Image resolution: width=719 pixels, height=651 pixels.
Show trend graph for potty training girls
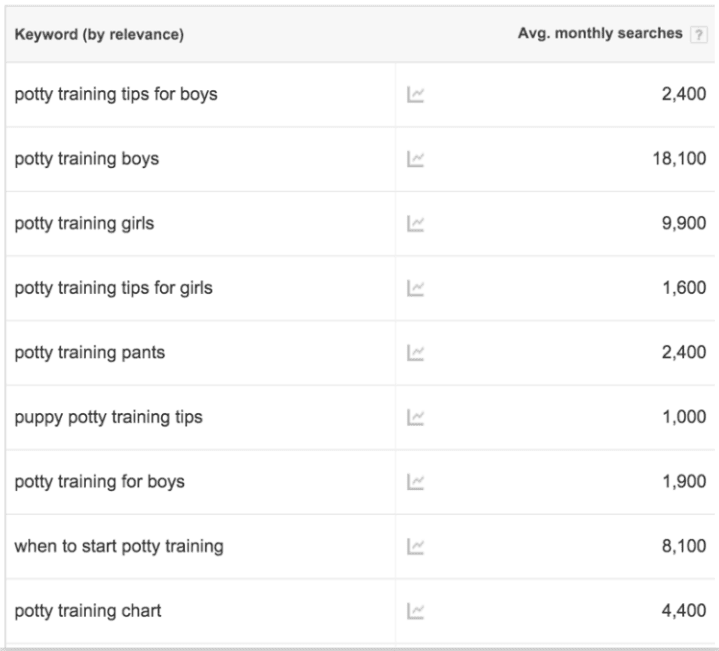tap(415, 224)
